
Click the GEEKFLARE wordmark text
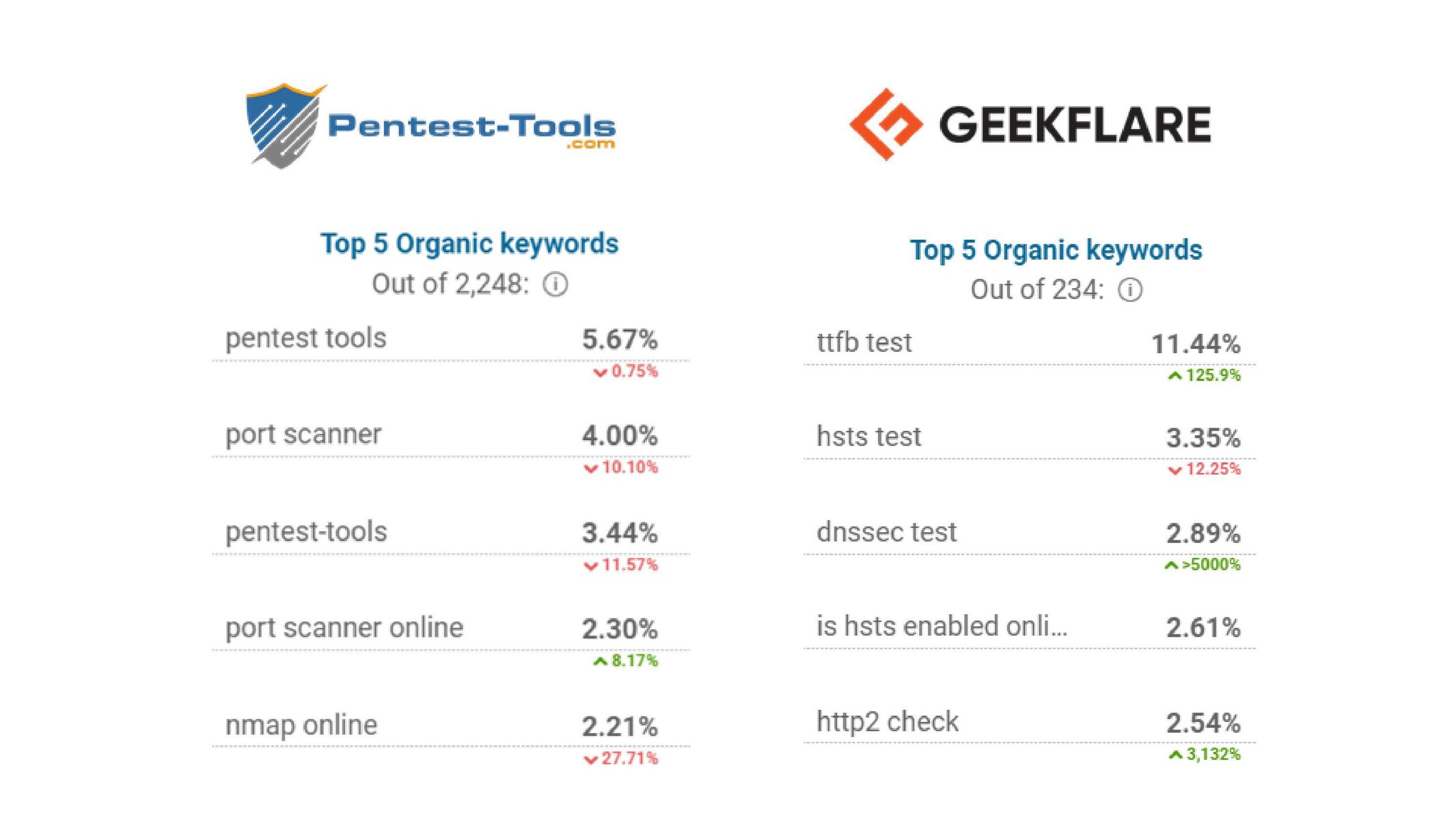pyautogui.click(x=1075, y=125)
